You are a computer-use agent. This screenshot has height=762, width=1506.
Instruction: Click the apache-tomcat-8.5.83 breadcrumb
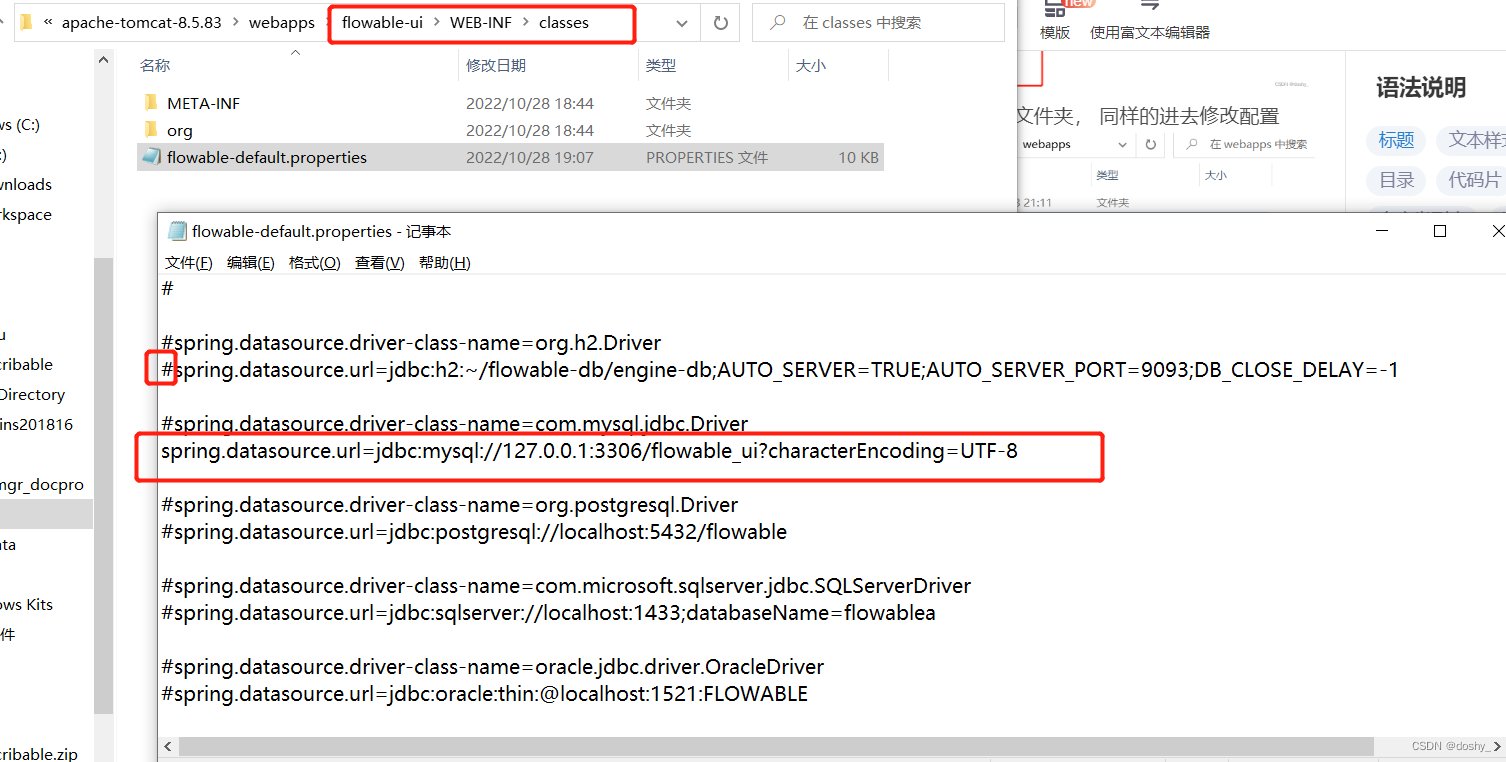pos(142,22)
